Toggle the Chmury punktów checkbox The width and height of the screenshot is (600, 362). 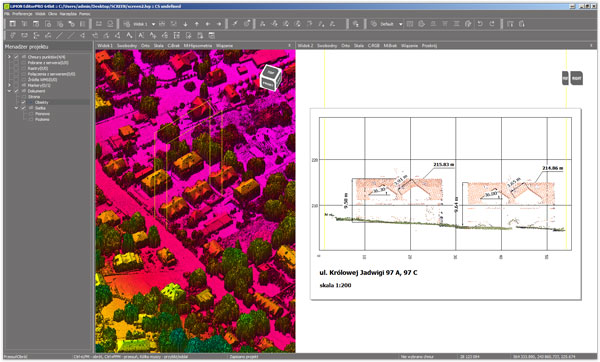coord(16,57)
